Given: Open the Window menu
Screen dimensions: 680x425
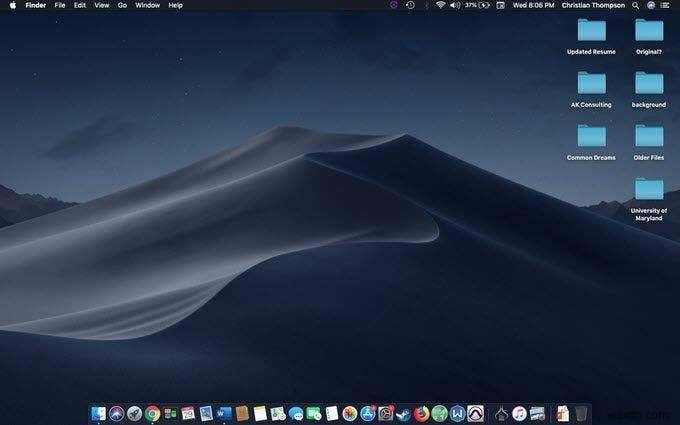Looking at the screenshot, I should pos(147,5).
